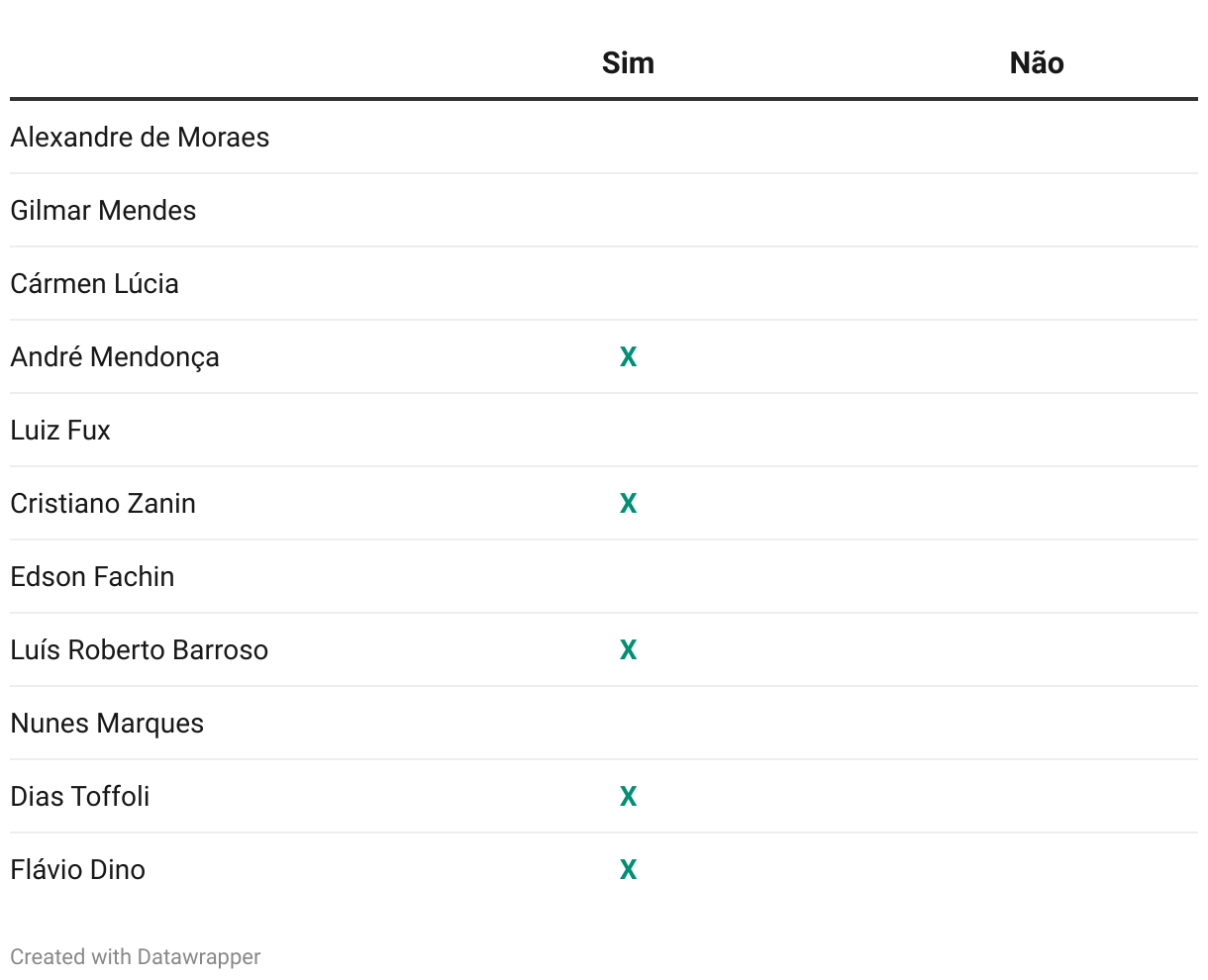Click the name Dias Toffoli
1208x980 pixels.
80,797
